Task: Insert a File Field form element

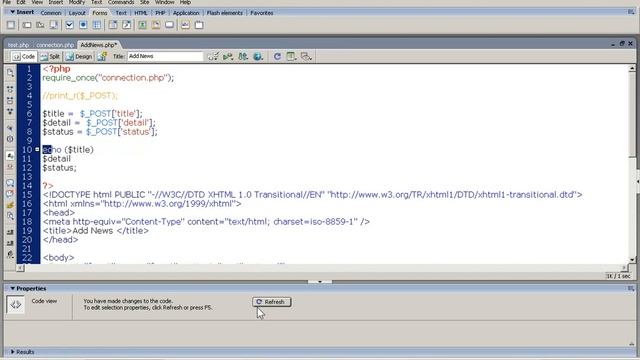Action: pyautogui.click(x=156, y=25)
